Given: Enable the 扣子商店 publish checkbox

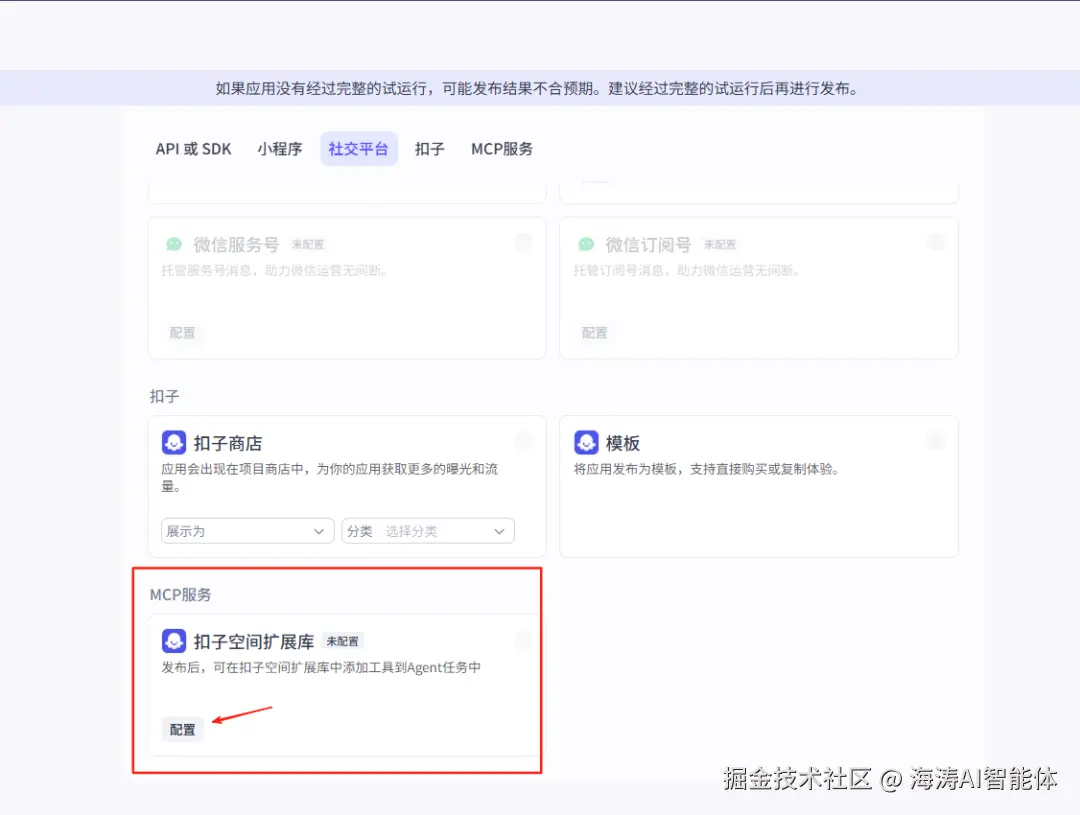Looking at the screenshot, I should click(523, 441).
